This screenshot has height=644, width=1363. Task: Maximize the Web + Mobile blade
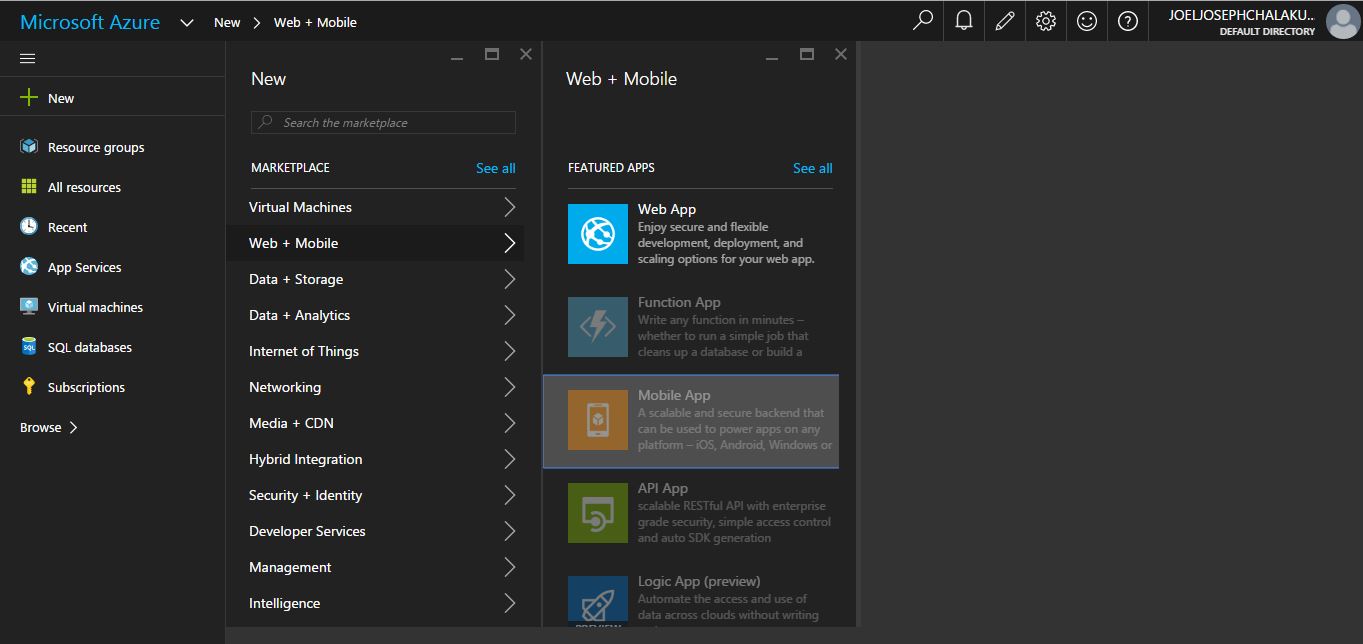click(x=807, y=55)
